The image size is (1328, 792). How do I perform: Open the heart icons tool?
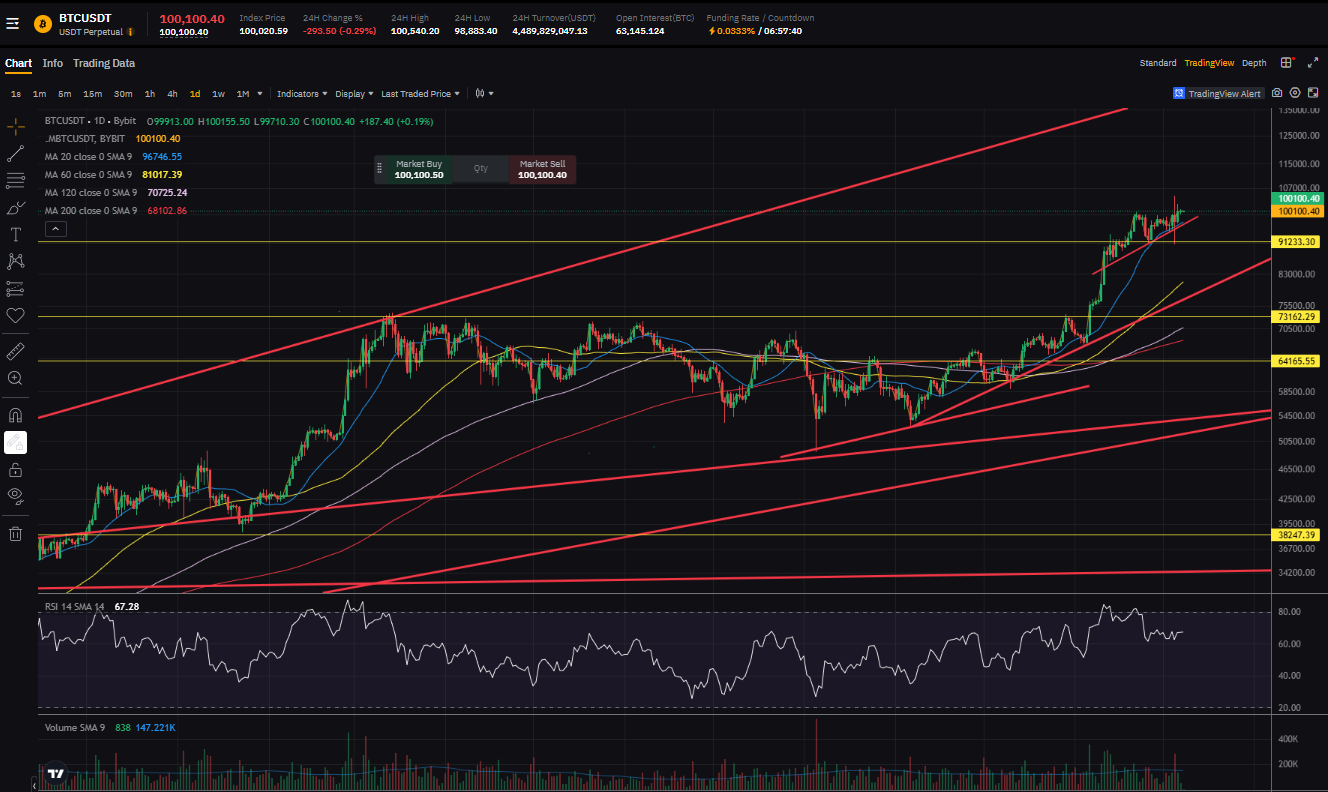(x=15, y=315)
